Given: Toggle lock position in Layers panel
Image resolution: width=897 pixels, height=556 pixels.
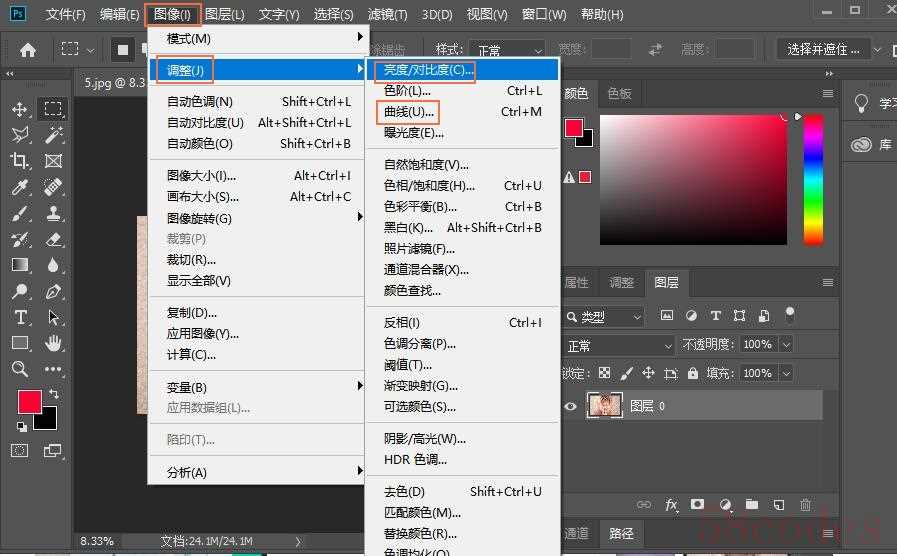Looking at the screenshot, I should pos(648,373).
